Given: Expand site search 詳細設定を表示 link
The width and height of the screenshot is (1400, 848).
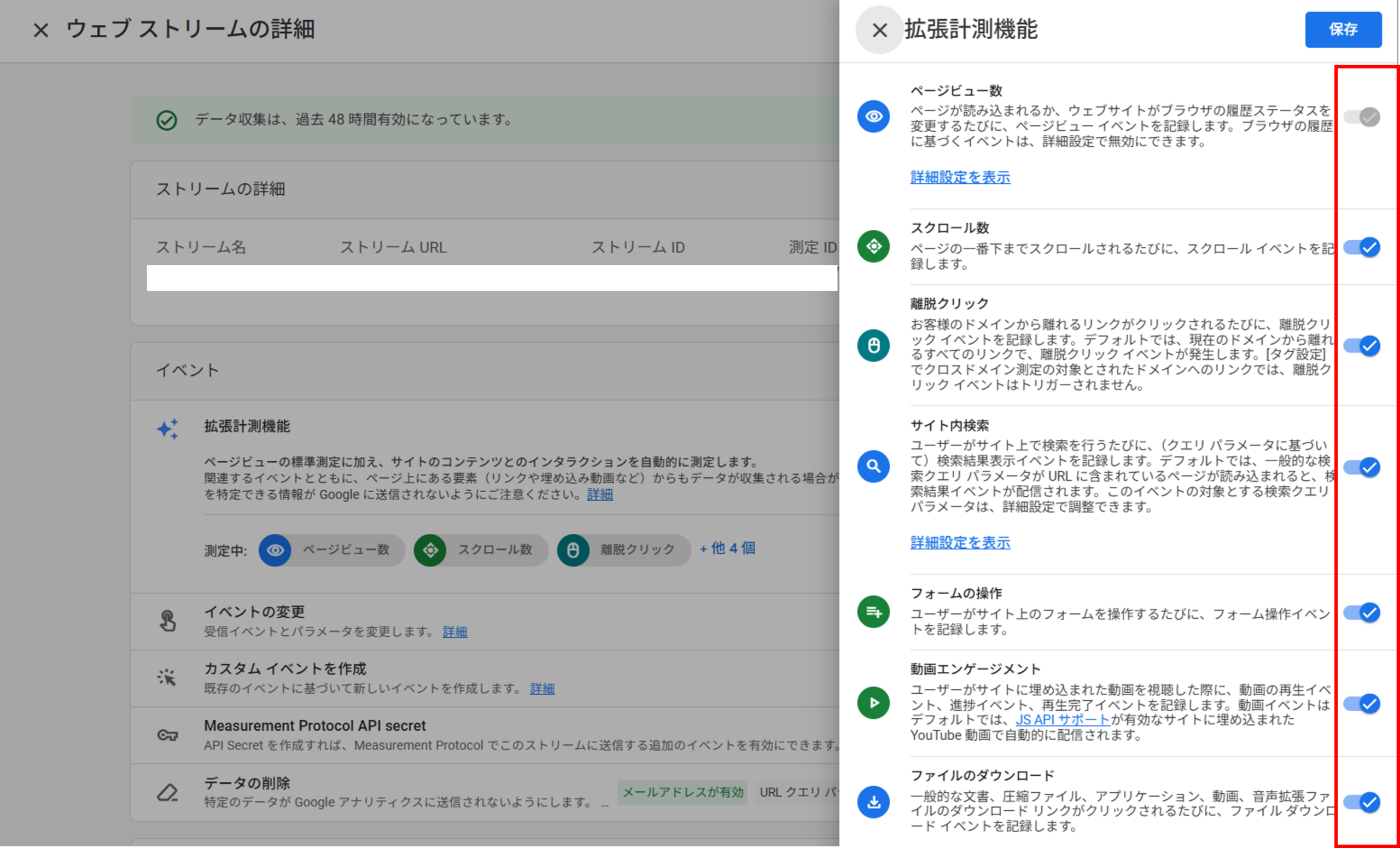Looking at the screenshot, I should click(x=960, y=543).
